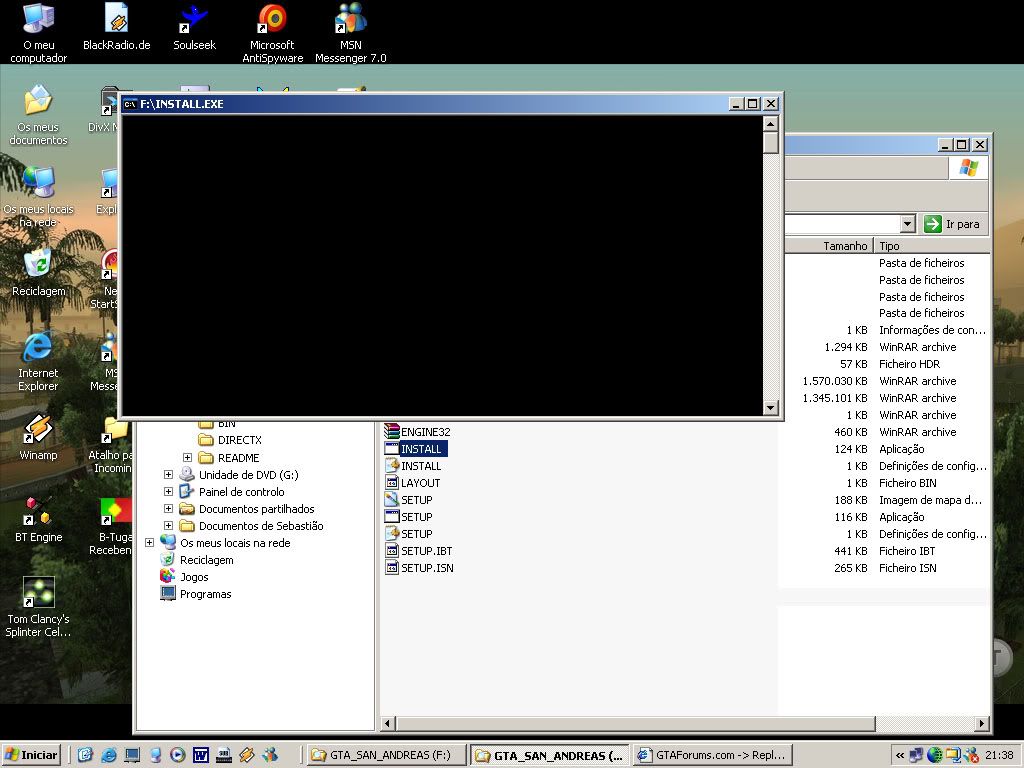This screenshot has height=768, width=1024.
Task: Open the Soulseek desktop shortcut
Action: (193, 20)
